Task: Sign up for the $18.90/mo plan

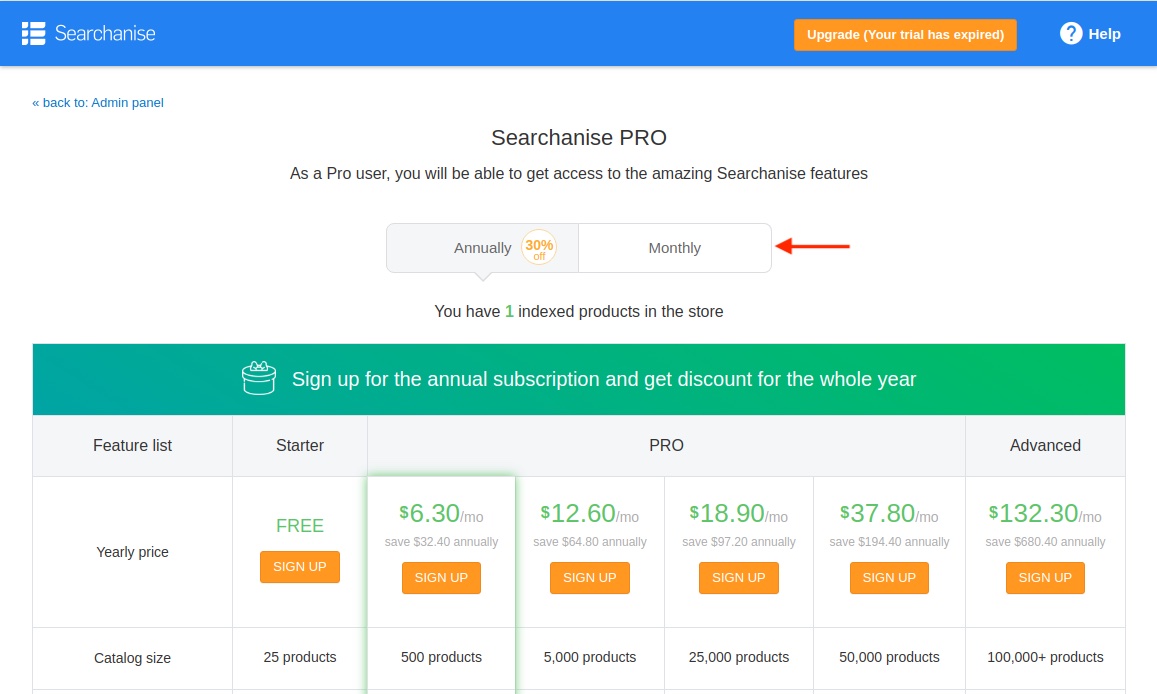Action: (739, 577)
